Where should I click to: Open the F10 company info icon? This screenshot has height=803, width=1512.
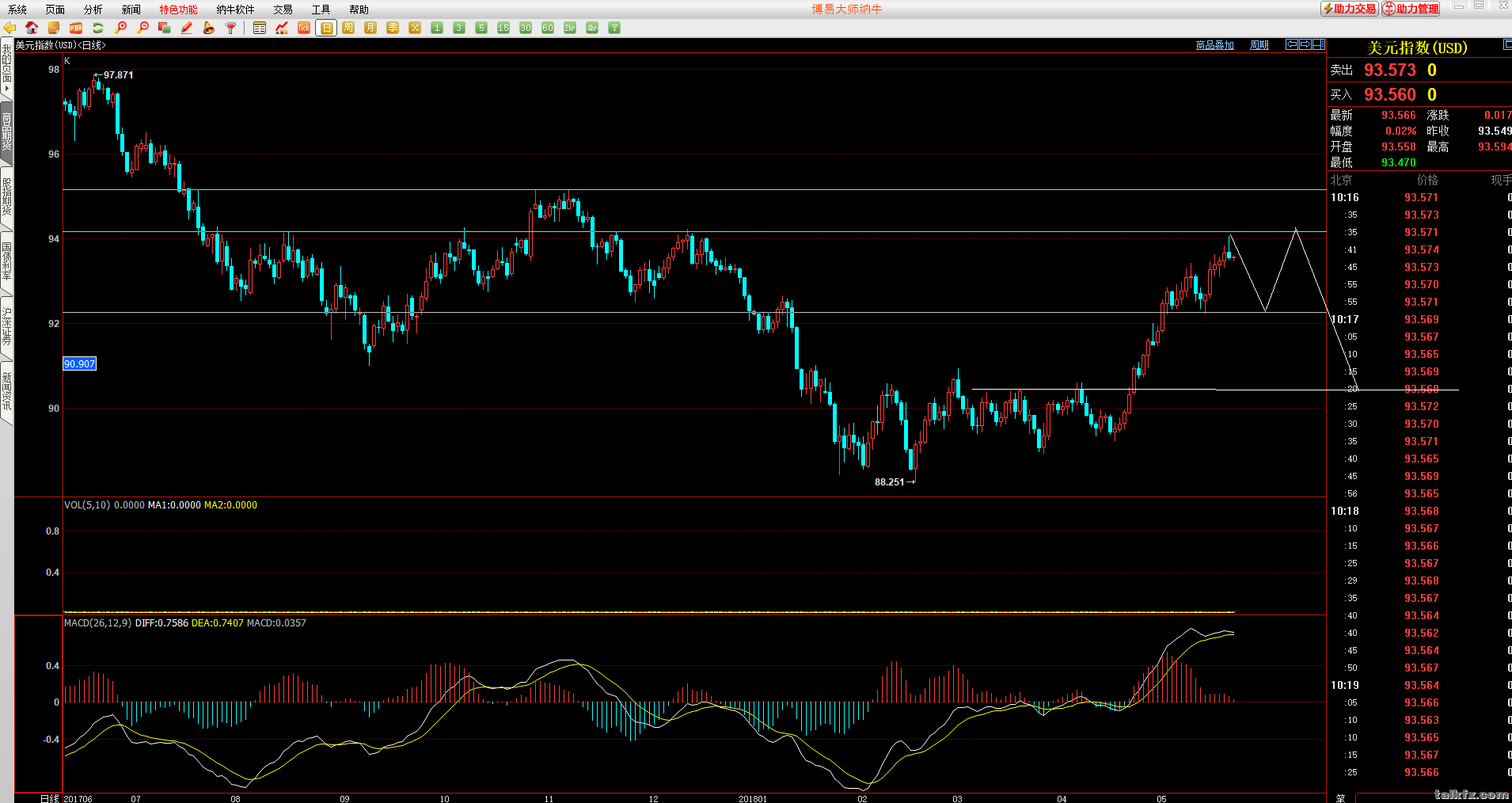click(x=76, y=28)
